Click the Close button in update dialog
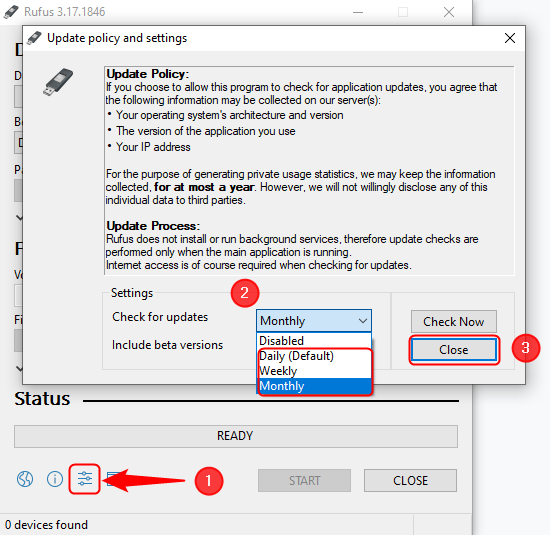 tap(454, 350)
